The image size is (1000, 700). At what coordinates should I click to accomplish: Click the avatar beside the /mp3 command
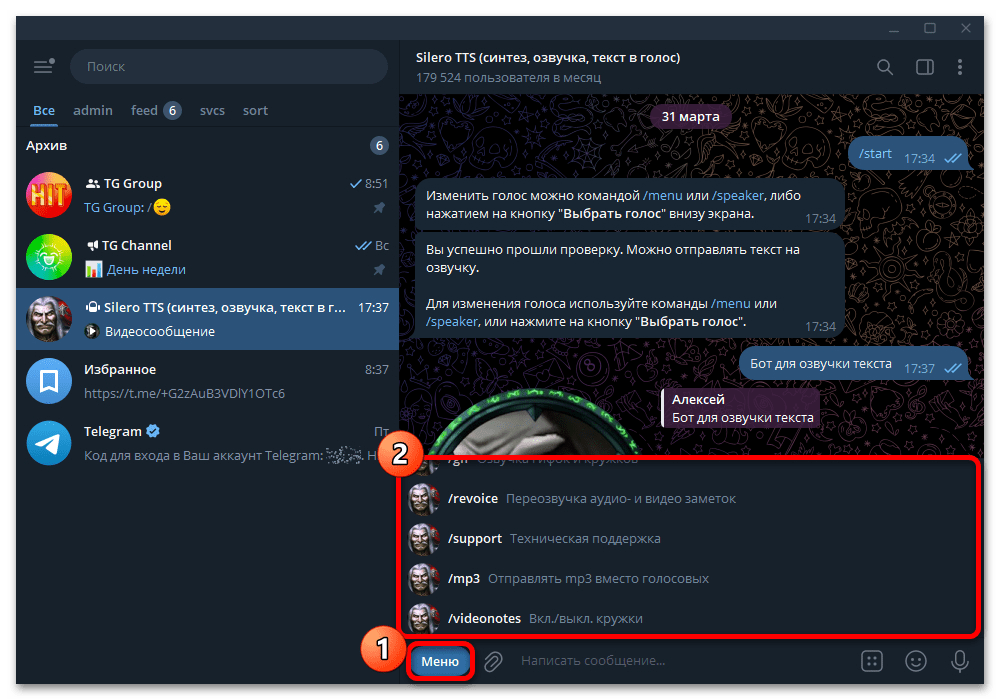pyautogui.click(x=423, y=579)
